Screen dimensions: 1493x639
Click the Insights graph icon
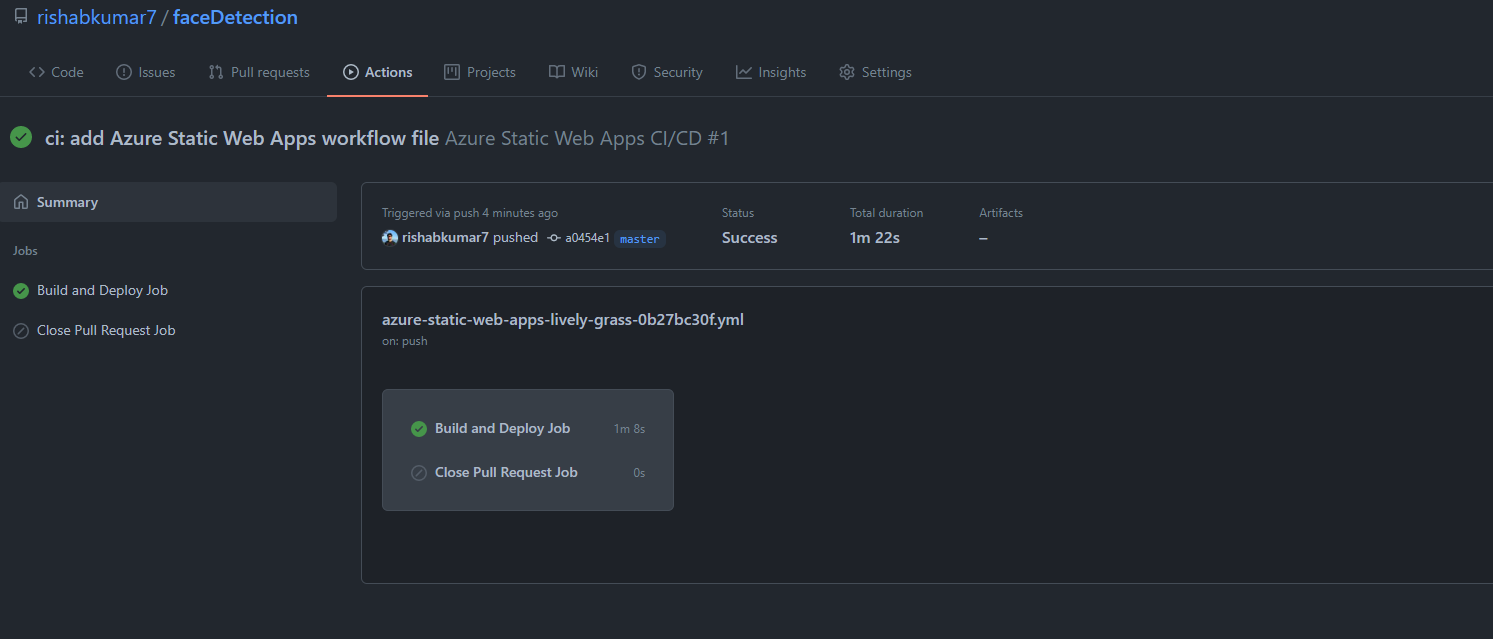pos(744,72)
